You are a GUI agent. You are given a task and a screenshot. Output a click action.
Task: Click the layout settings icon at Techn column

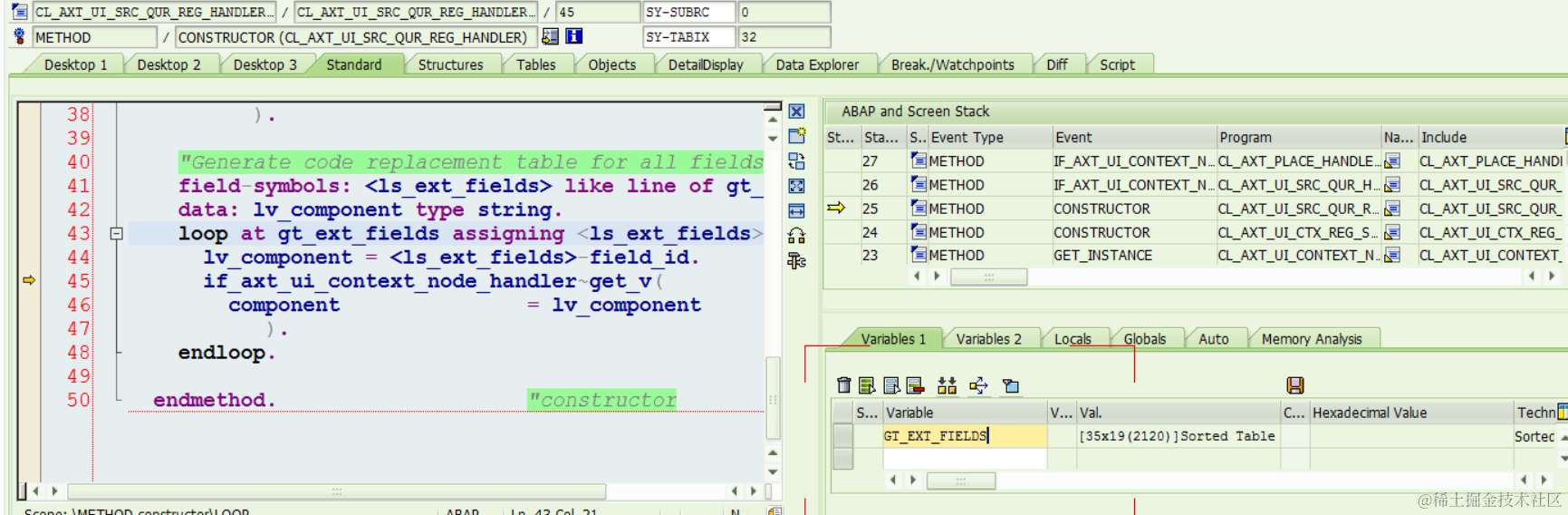[1562, 412]
